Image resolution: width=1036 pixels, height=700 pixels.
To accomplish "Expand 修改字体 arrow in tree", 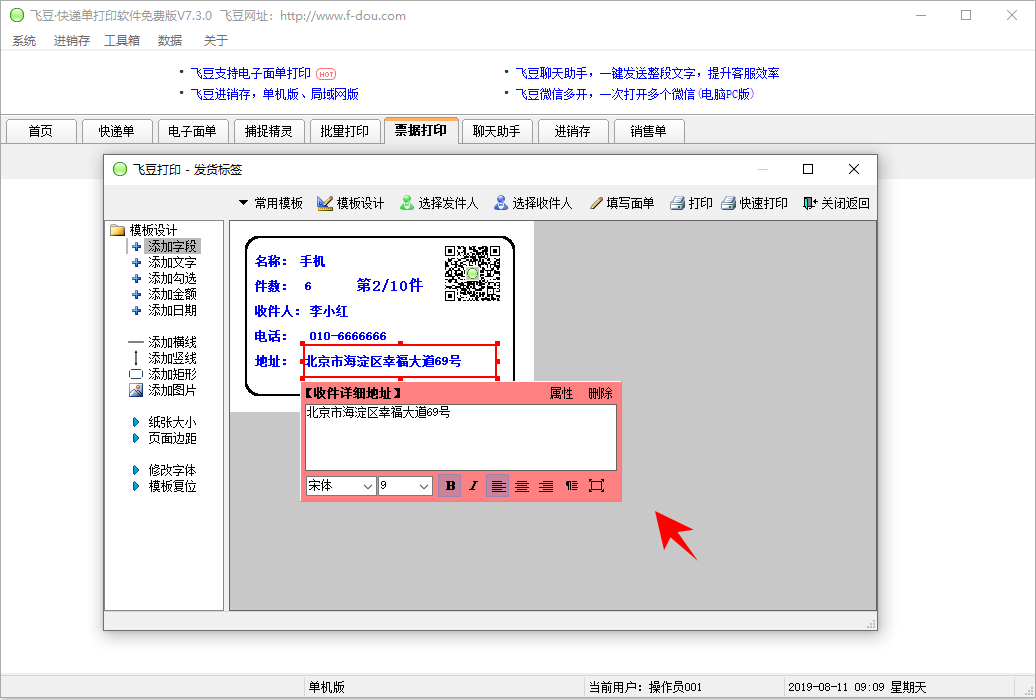I will pos(136,470).
